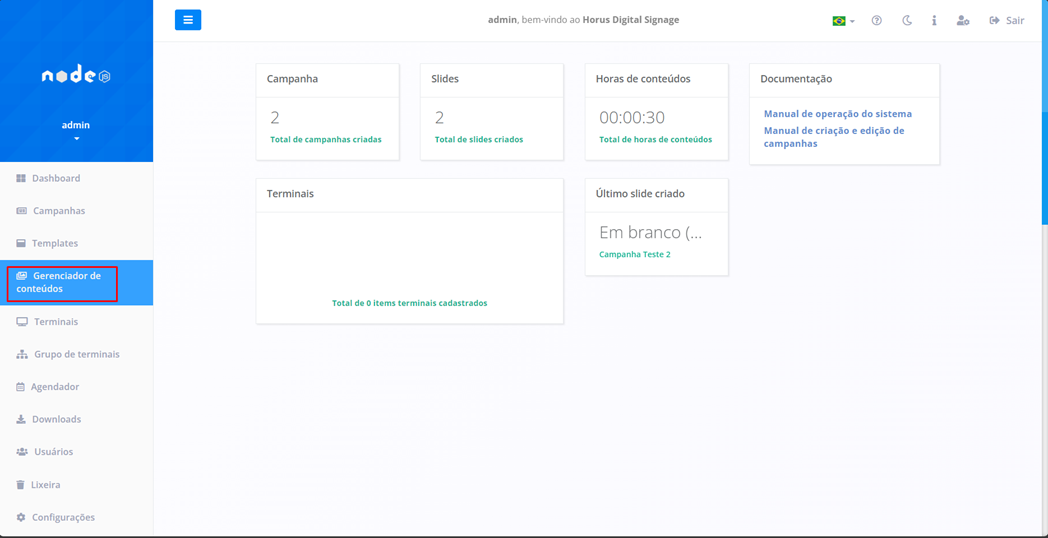Screen dimensions: 1048x538
Task: Select the Terminais monitor icon
Action: click(x=22, y=322)
